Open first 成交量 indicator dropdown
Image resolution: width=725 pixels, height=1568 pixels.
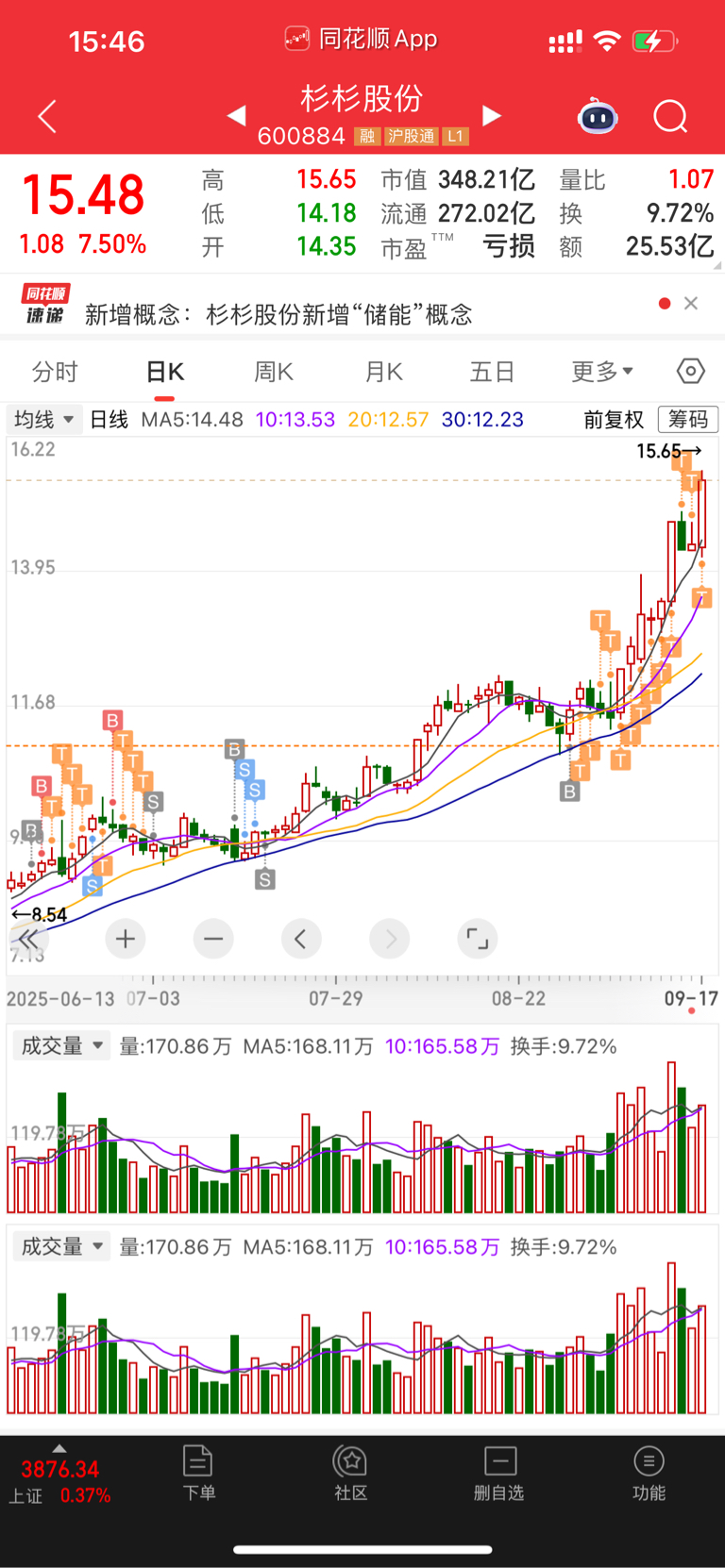point(60,1045)
